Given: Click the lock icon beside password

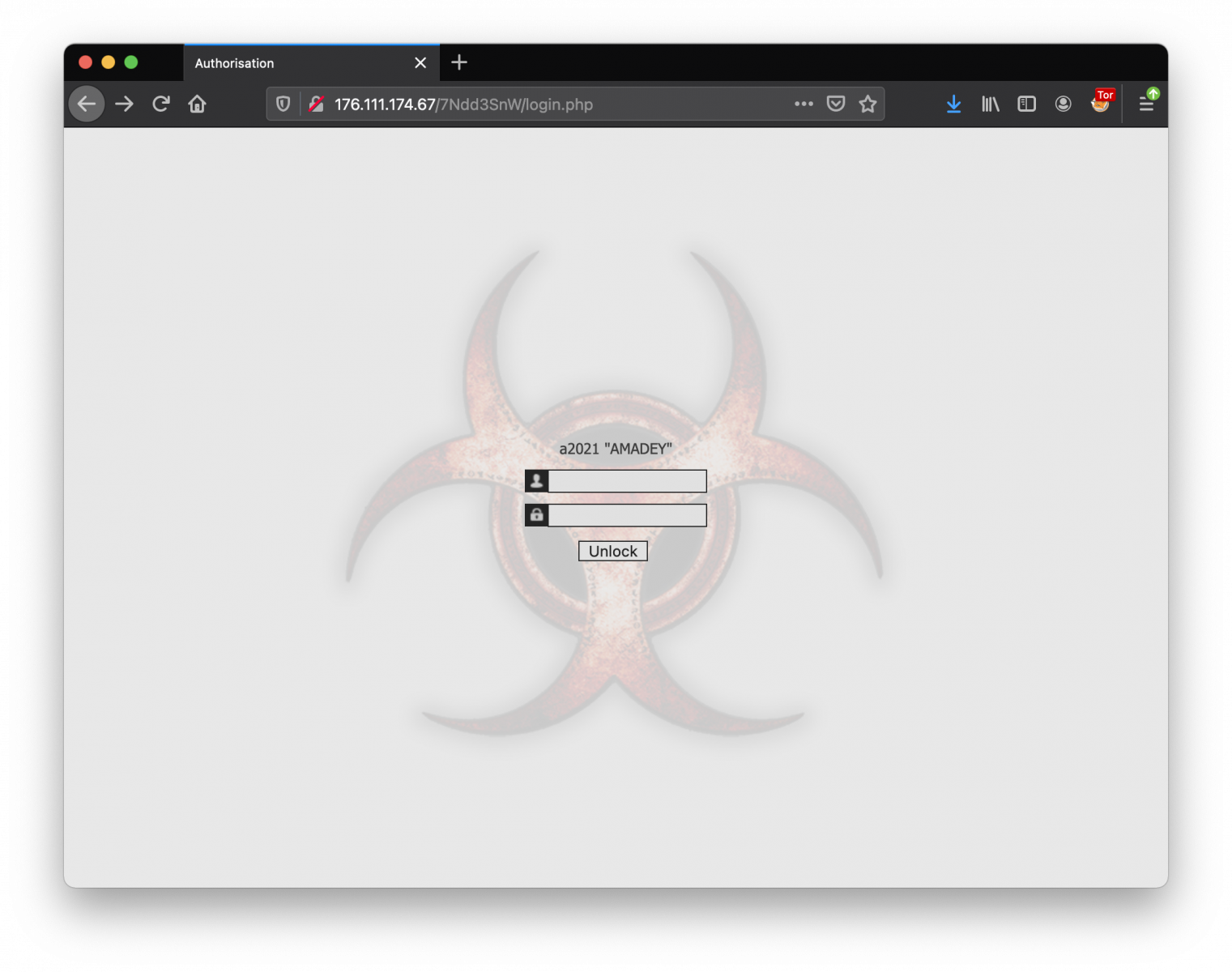Looking at the screenshot, I should [x=536, y=515].
